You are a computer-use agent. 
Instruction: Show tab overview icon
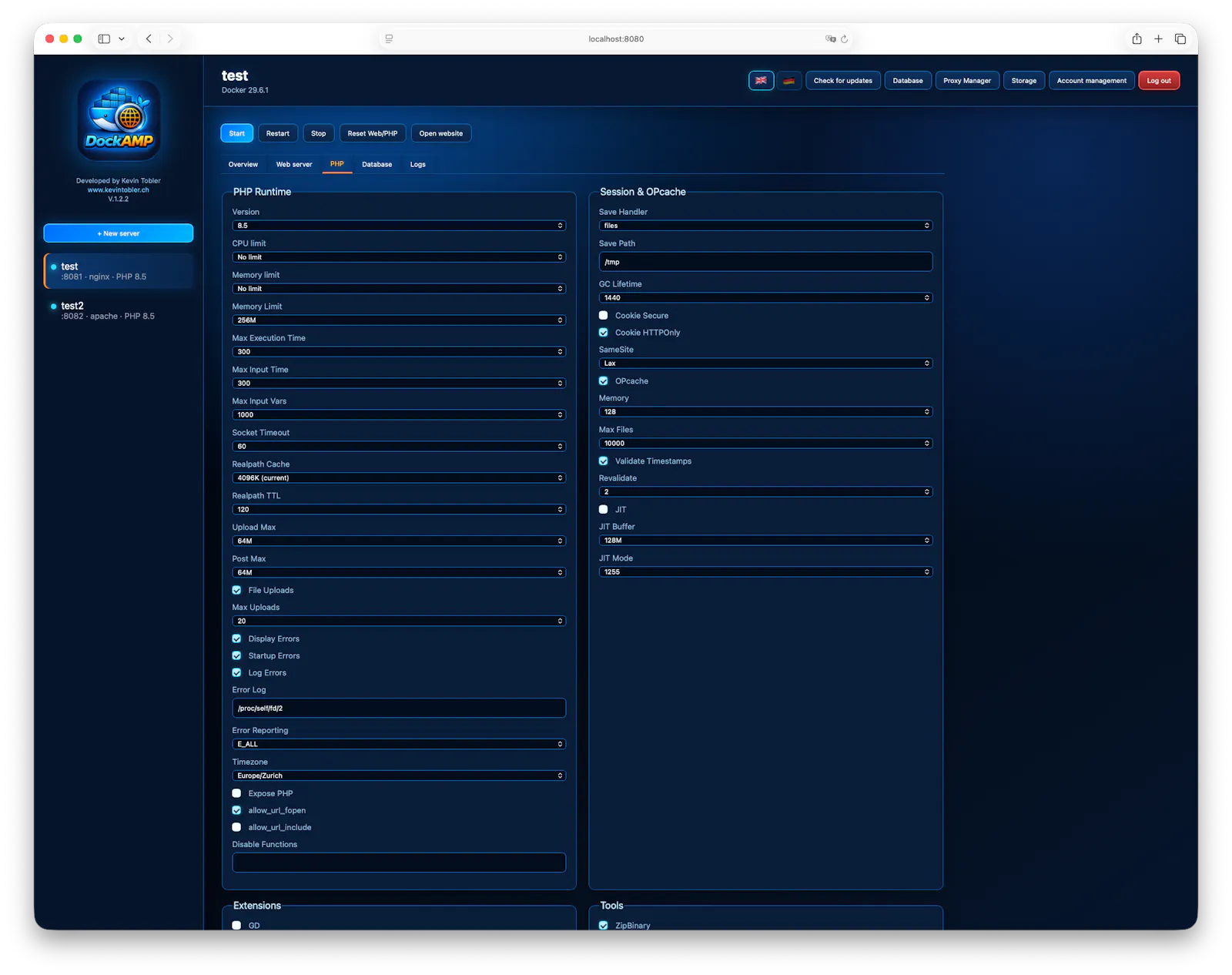(1180, 39)
